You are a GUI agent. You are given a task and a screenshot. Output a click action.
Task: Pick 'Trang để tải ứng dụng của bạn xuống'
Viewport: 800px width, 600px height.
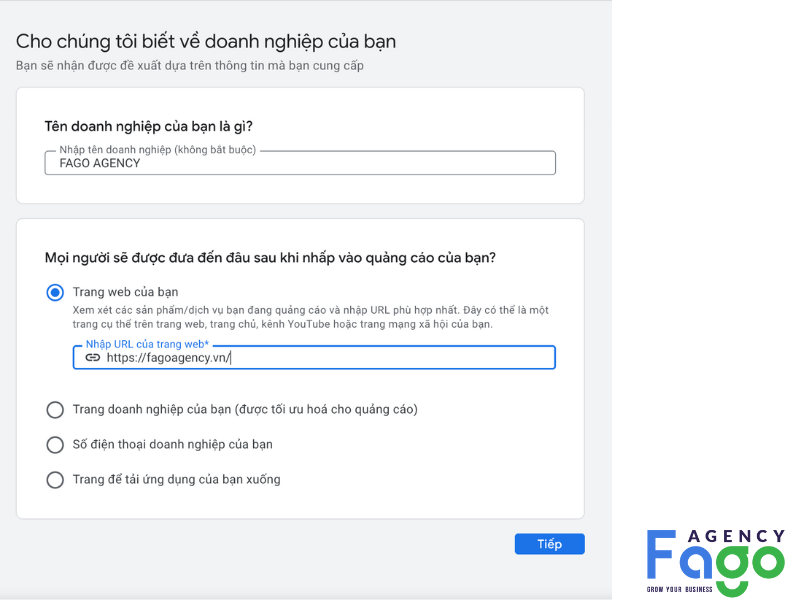55,479
